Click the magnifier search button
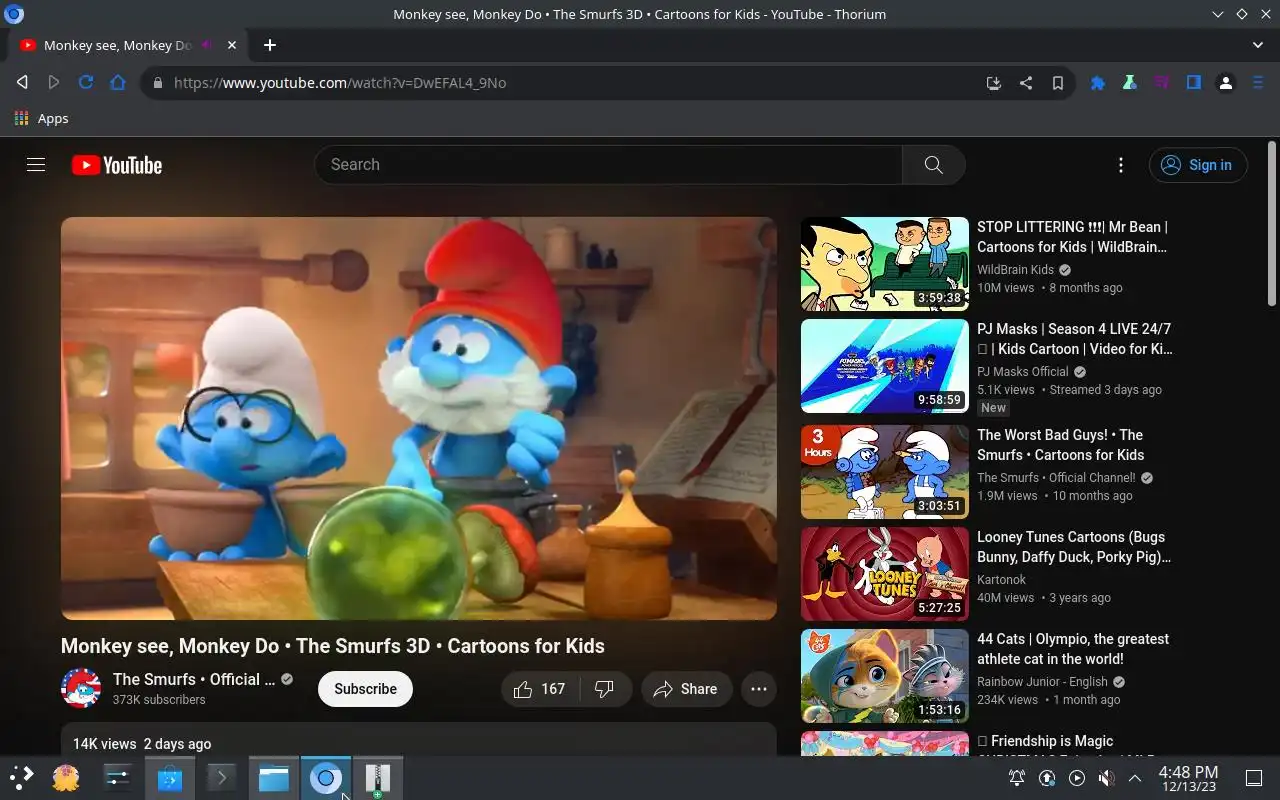 (934, 165)
